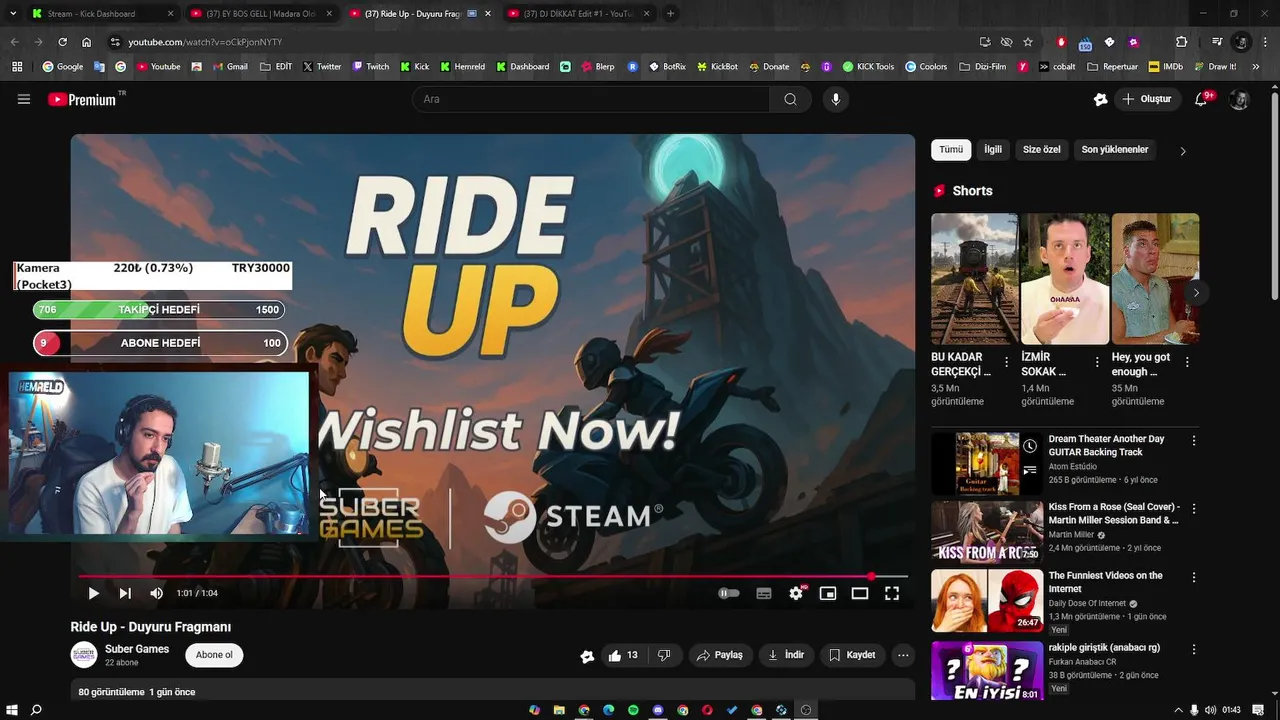Save video with Kaydet button
The width and height of the screenshot is (1280, 720).
pos(852,655)
